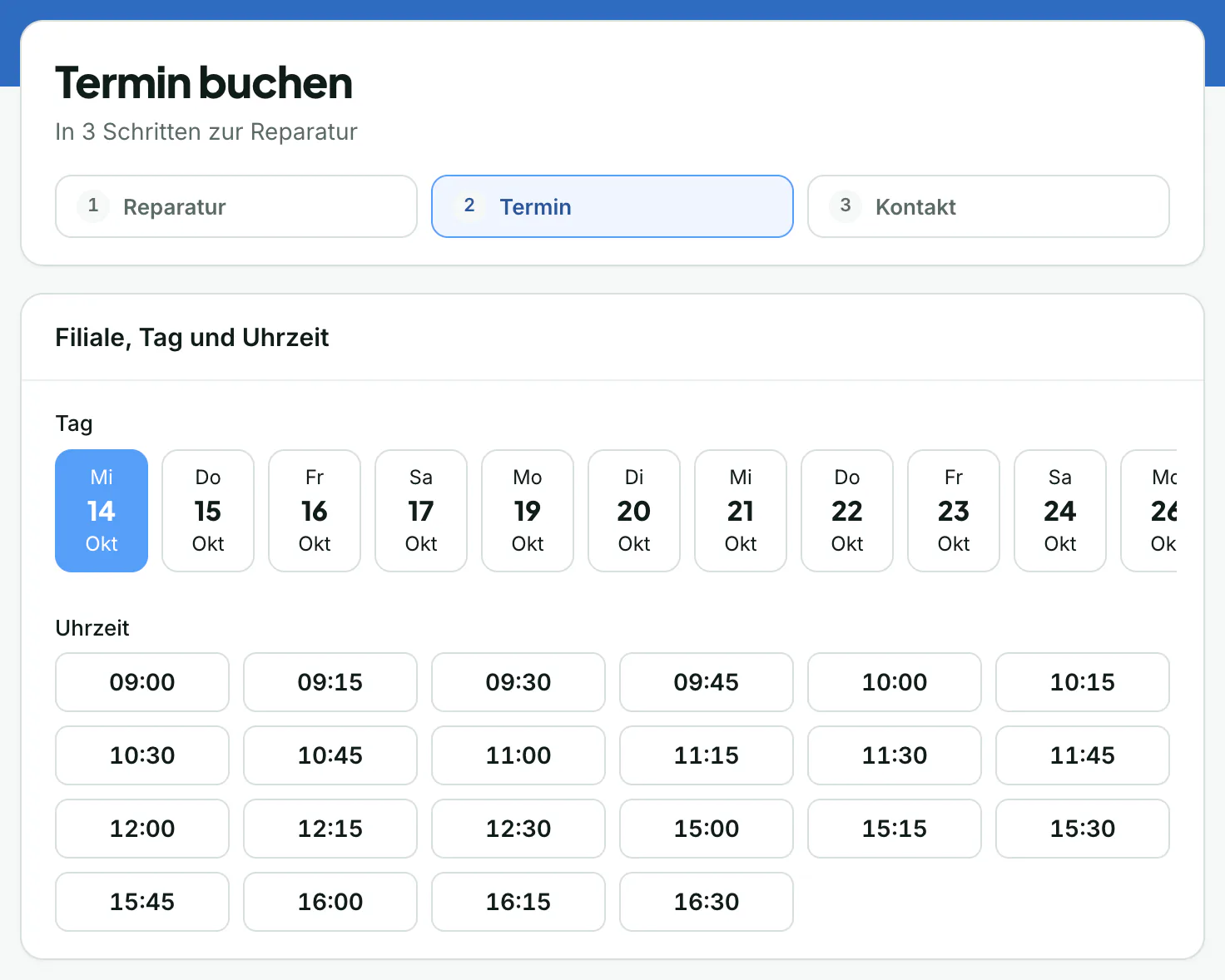Open step 3 Kontakt

click(x=989, y=206)
